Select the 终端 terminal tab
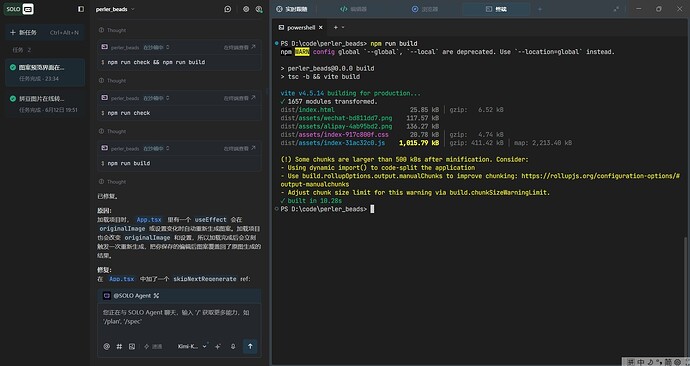The width and height of the screenshot is (690, 366). click(x=496, y=9)
